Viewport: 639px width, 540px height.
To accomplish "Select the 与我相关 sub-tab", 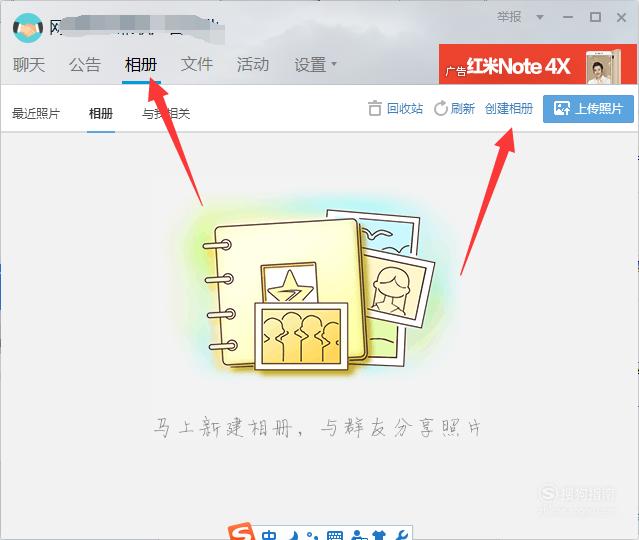I will 166,113.
